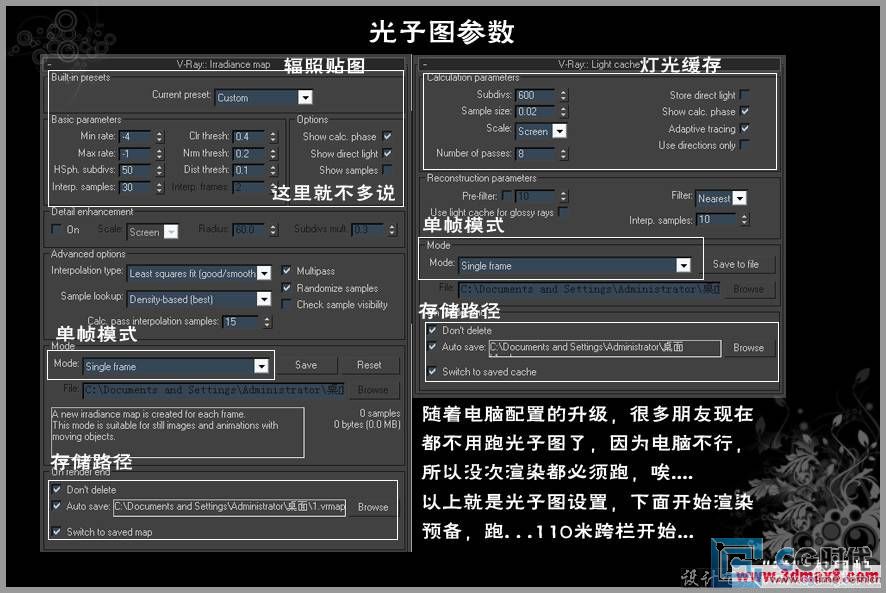Image resolution: width=886 pixels, height=593 pixels.
Task: Toggle Light cache Auto save checkbox
Action: click(x=432, y=347)
